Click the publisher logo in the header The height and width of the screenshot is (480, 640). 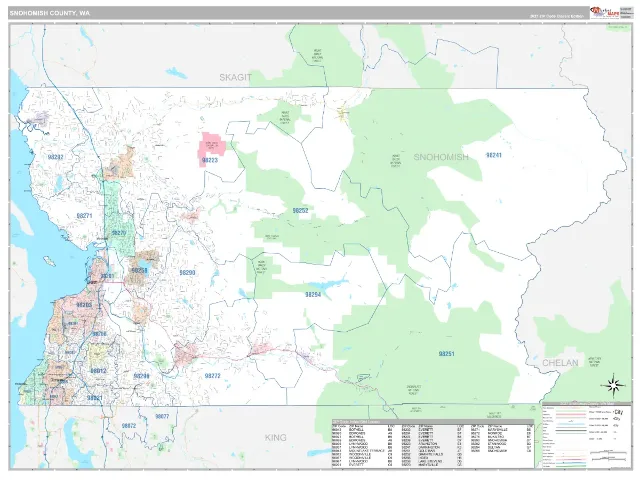[605, 13]
